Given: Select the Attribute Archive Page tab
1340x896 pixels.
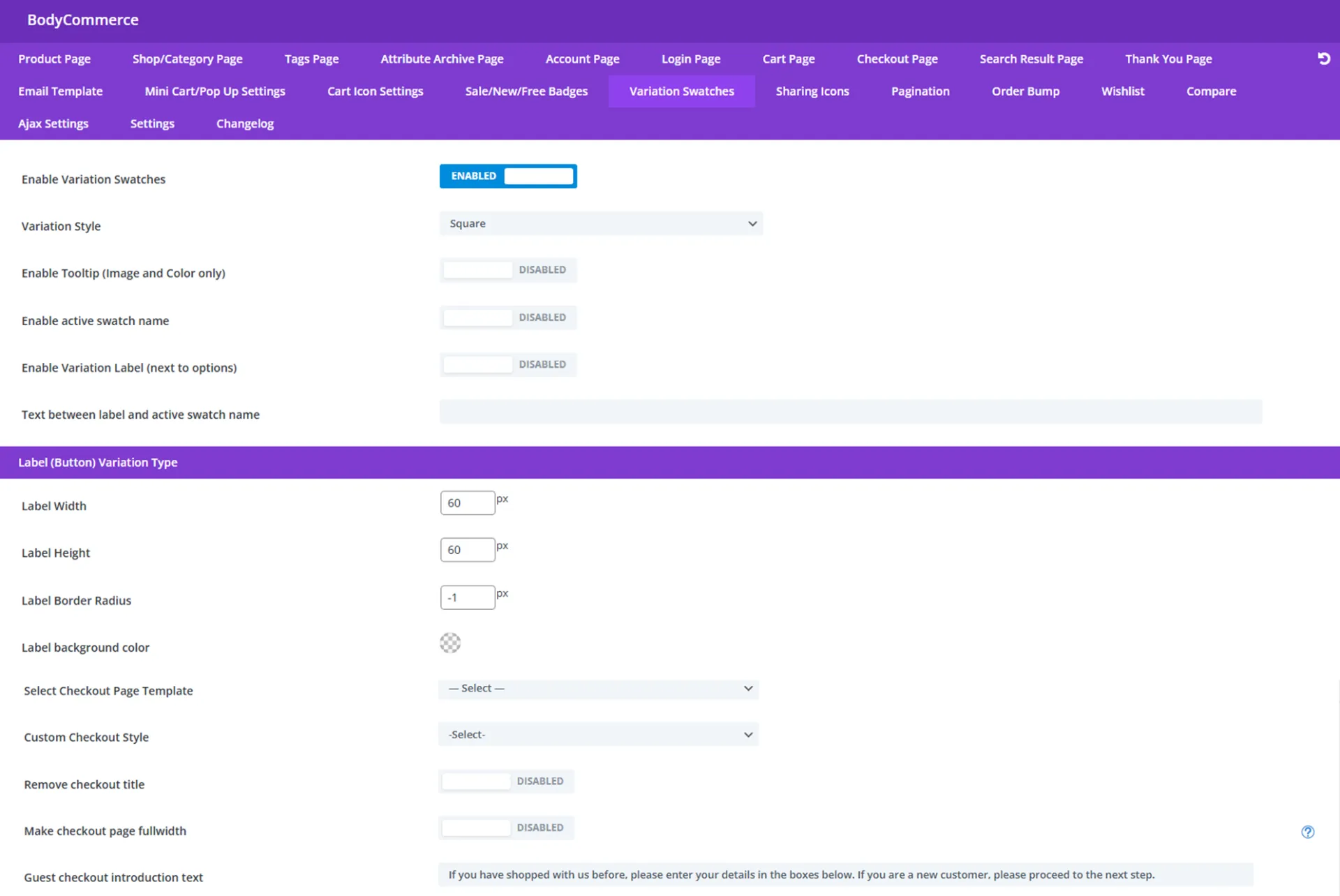Looking at the screenshot, I should pyautogui.click(x=442, y=59).
